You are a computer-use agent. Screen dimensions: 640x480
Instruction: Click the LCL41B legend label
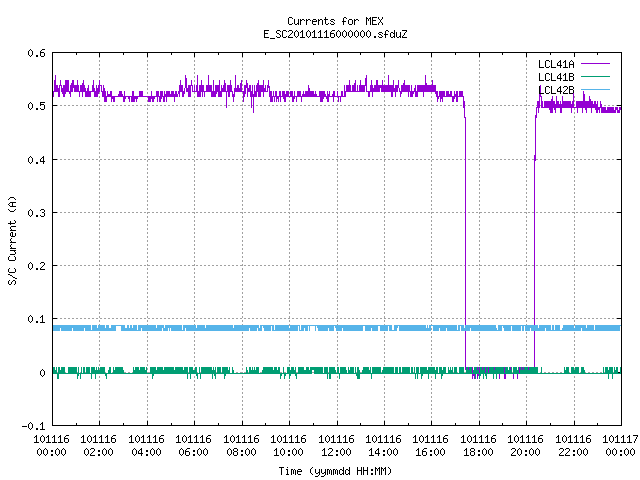(556, 77)
